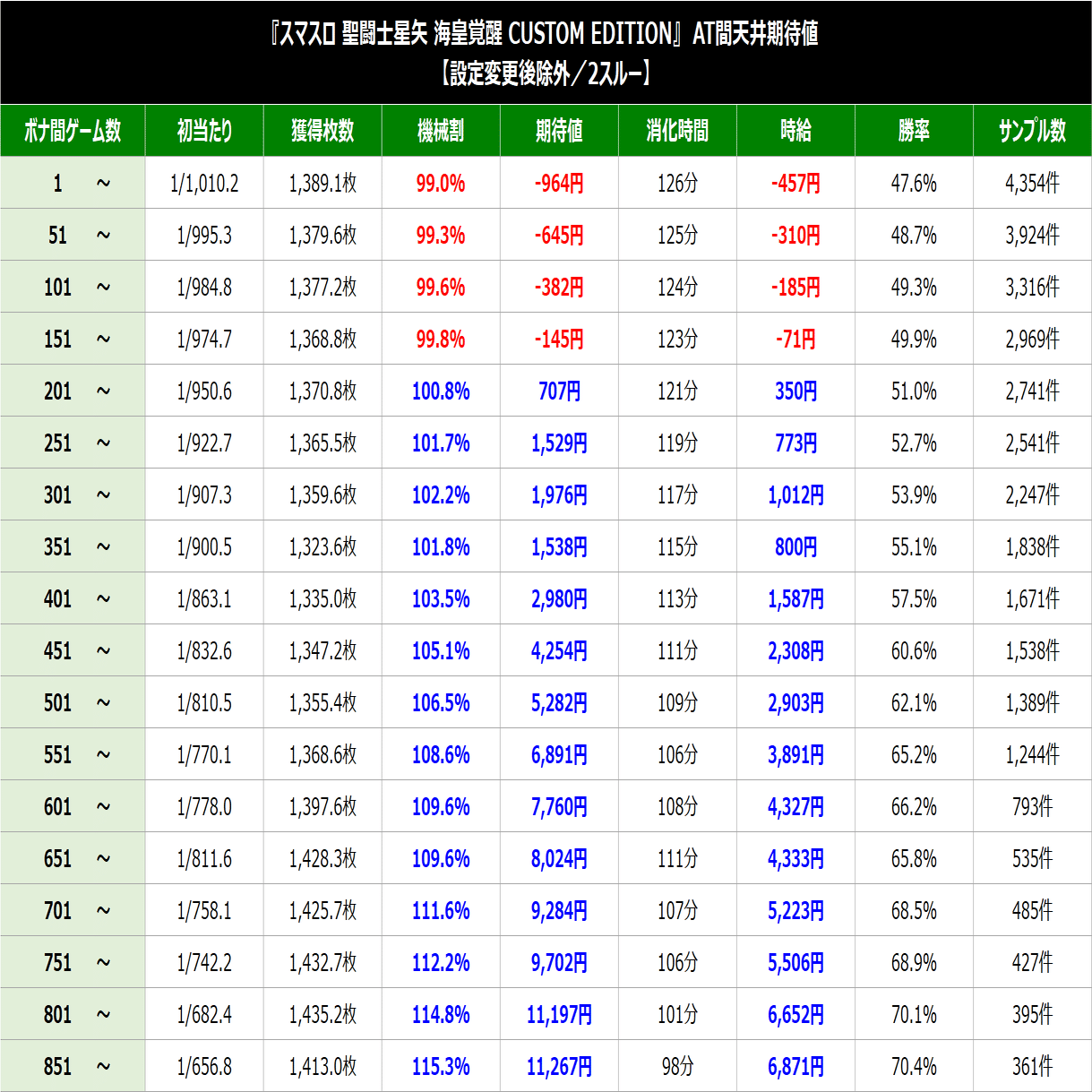Select the 351 game-count row label

[x=73, y=547]
